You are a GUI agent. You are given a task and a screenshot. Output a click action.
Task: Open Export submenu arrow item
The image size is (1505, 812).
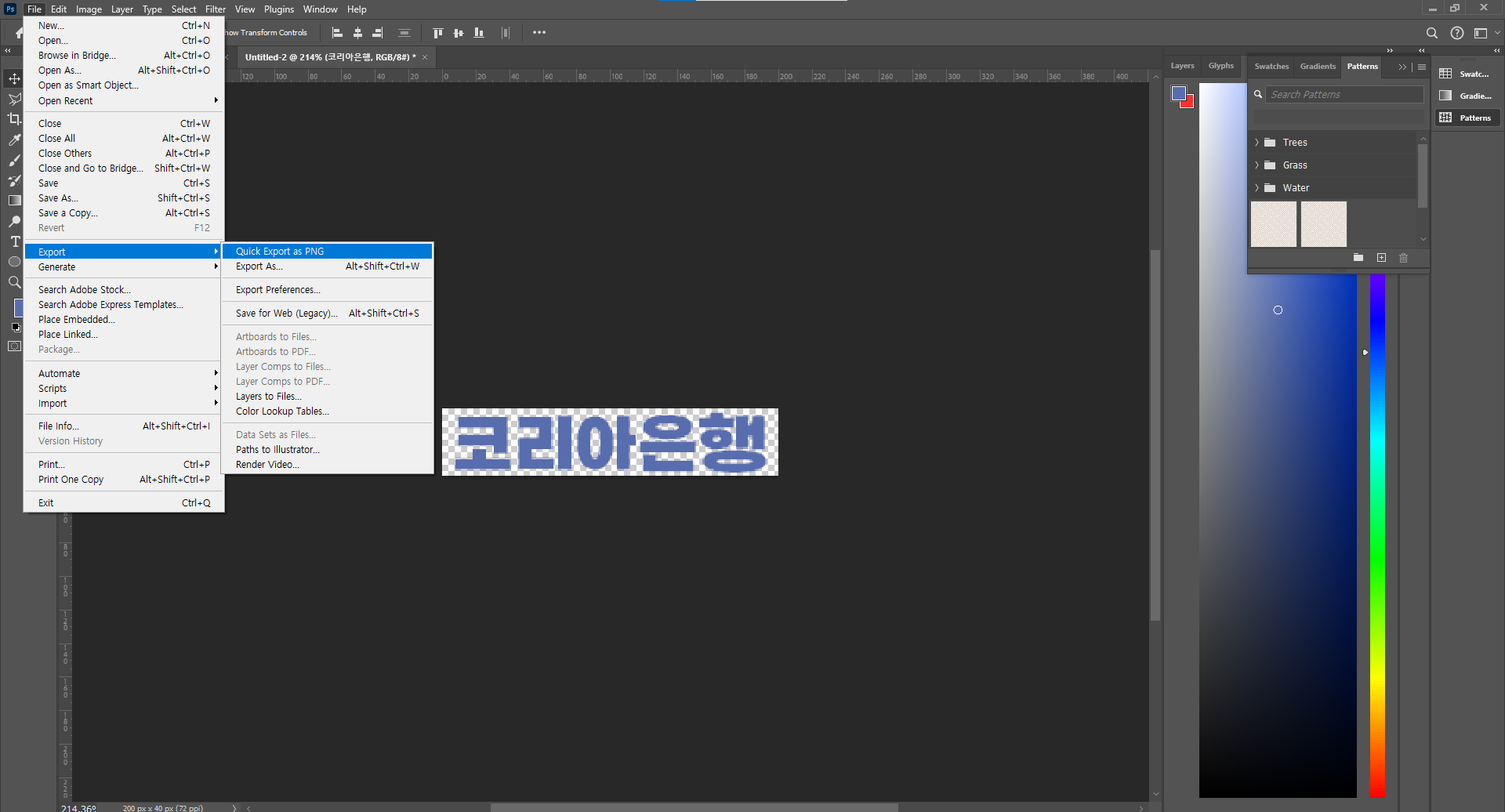(124, 252)
